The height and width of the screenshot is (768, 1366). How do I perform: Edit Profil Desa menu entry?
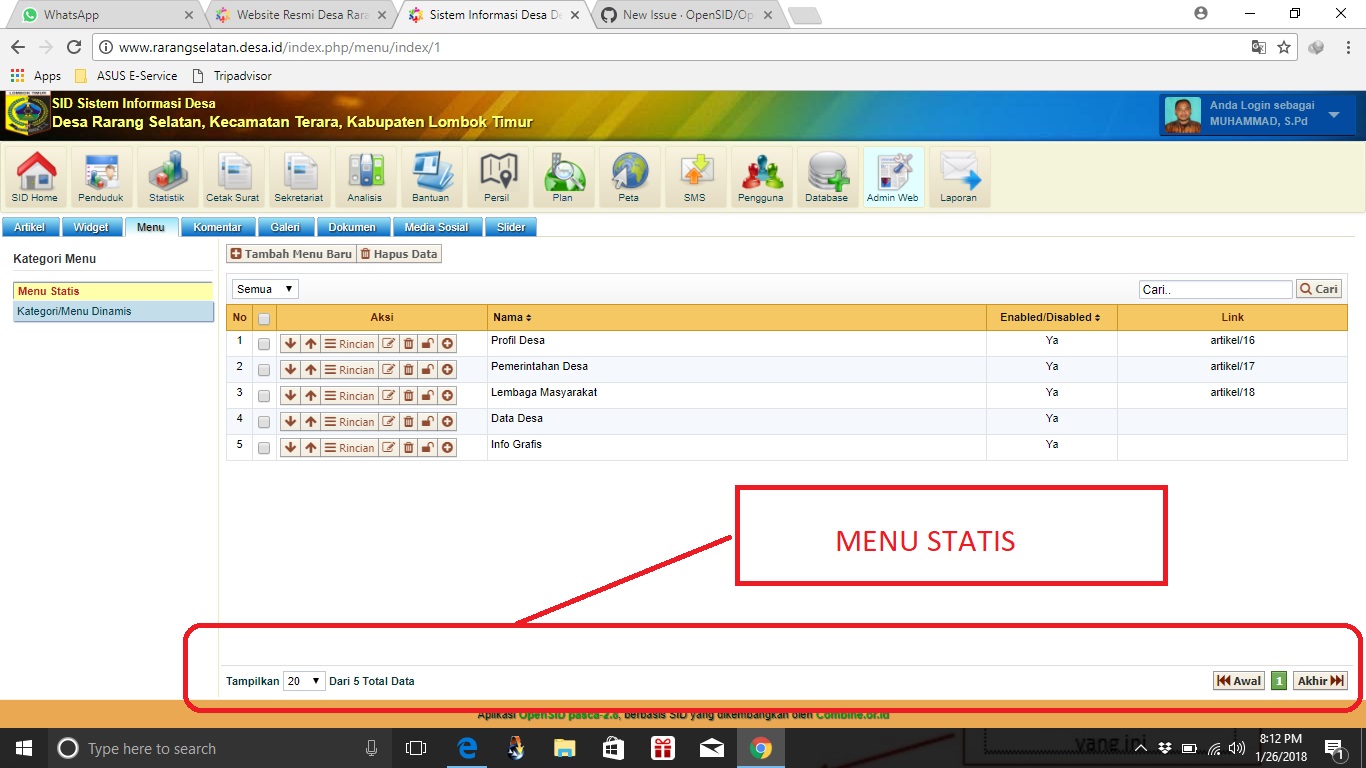pyautogui.click(x=389, y=343)
